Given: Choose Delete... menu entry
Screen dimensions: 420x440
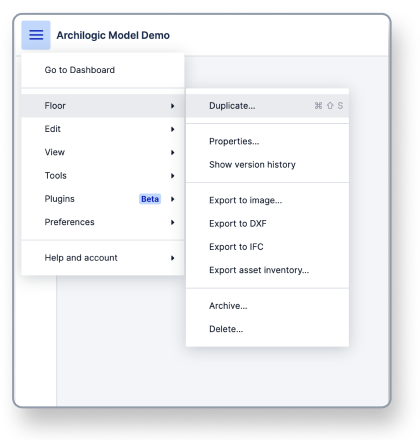Looking at the screenshot, I should tap(267, 329).
